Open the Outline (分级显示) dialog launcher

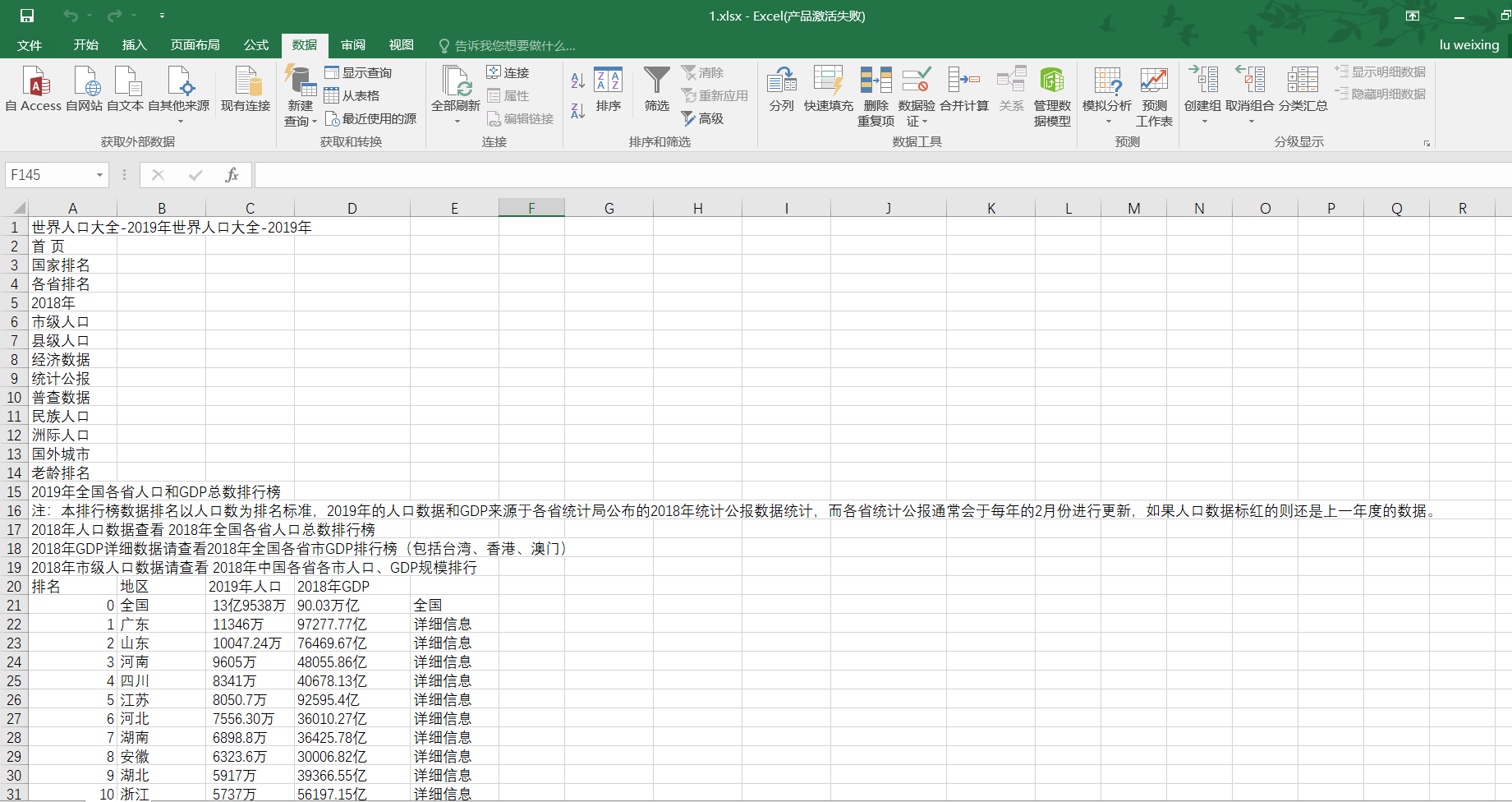tap(1427, 143)
